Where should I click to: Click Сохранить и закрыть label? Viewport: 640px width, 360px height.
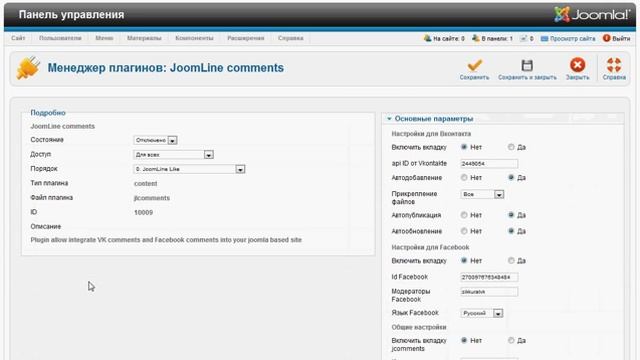pos(527,77)
